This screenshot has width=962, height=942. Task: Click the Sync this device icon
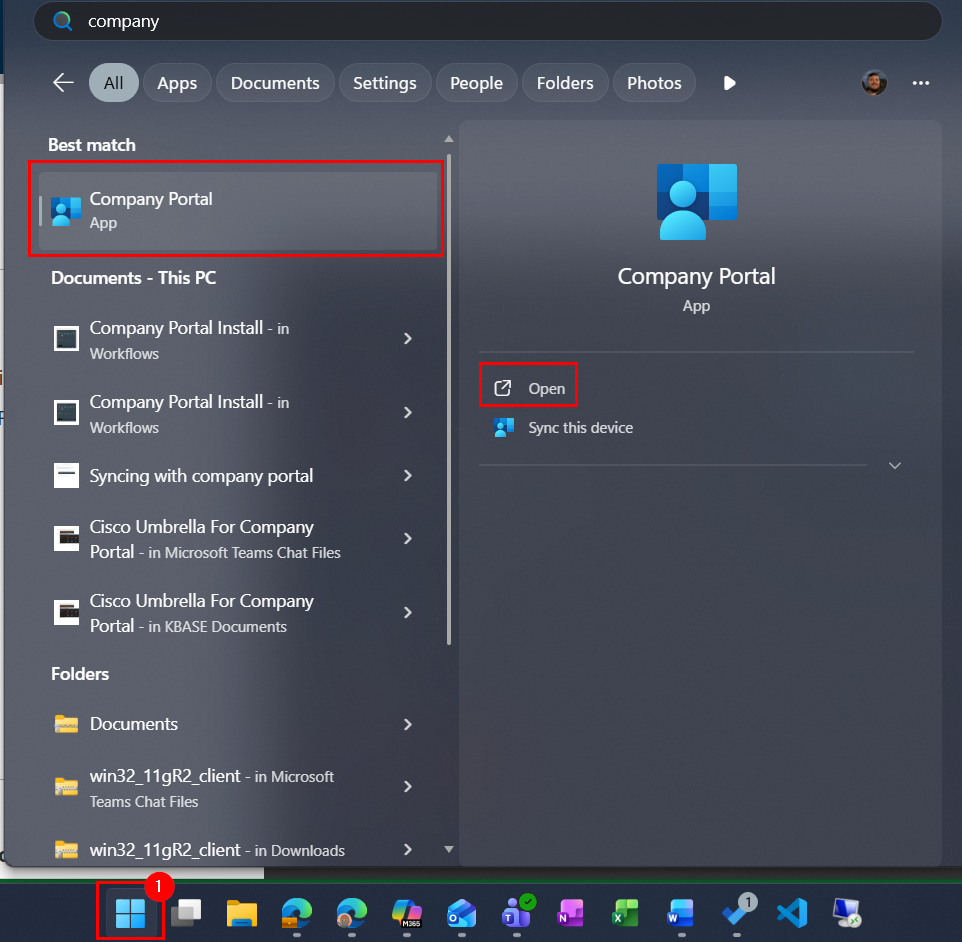[504, 428]
